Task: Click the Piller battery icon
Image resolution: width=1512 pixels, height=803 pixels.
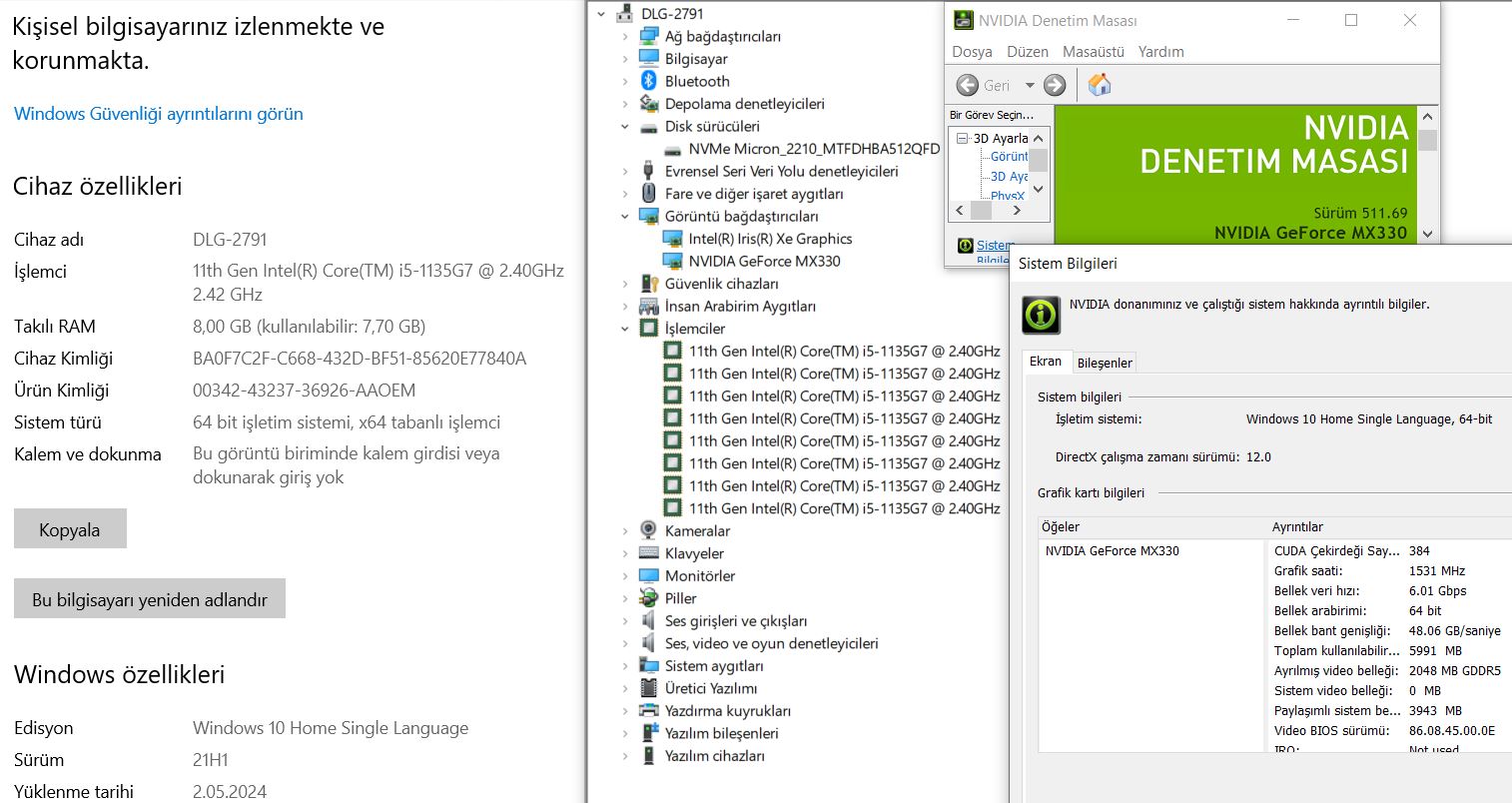Action: (x=649, y=598)
